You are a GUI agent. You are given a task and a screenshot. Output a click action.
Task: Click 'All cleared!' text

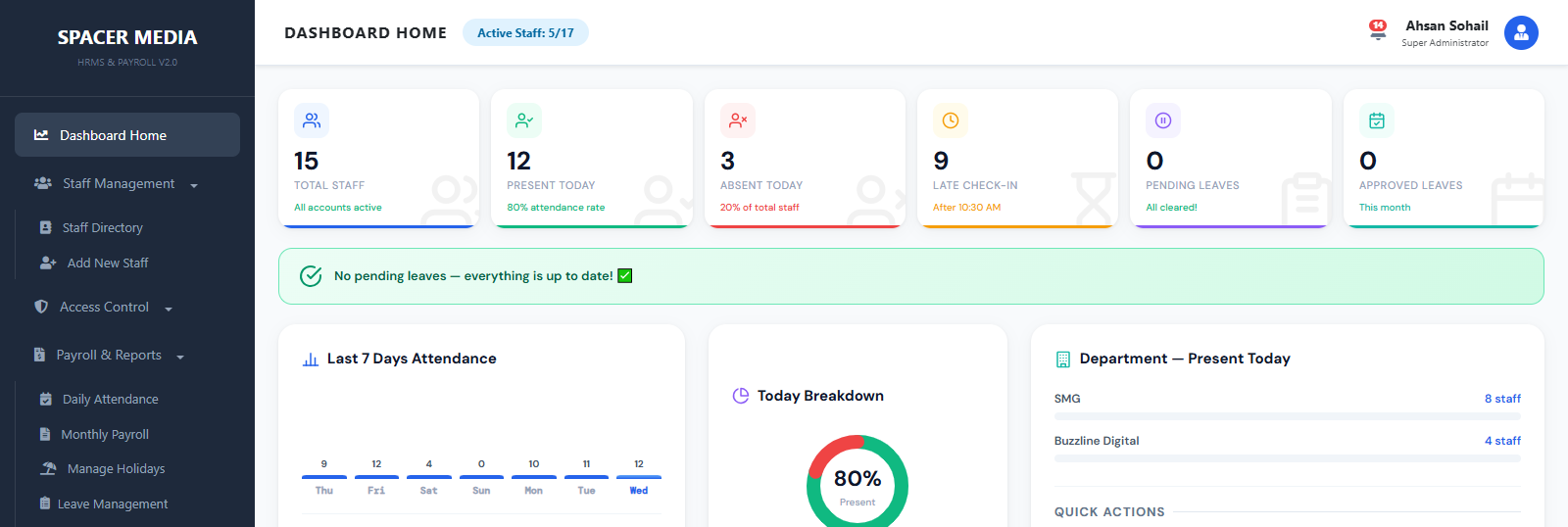tap(1172, 208)
